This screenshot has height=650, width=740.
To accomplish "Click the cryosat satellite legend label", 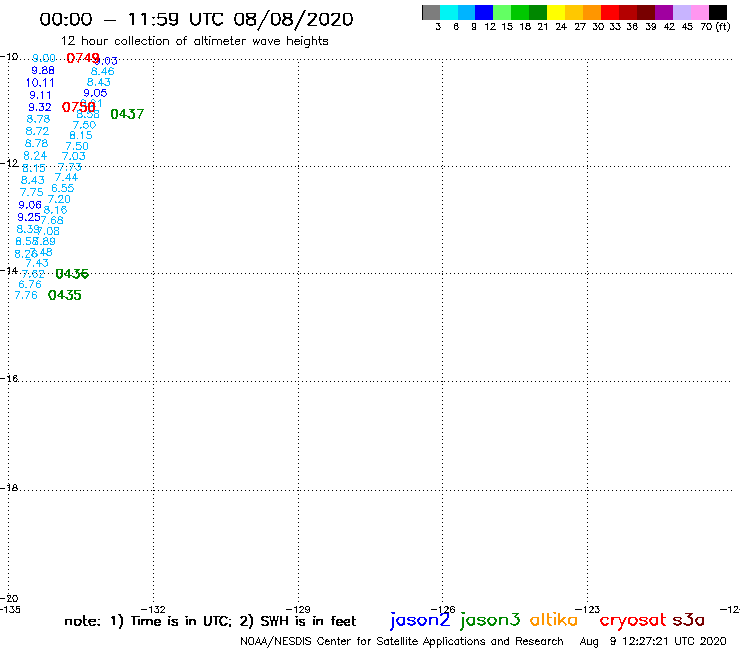I will click(x=633, y=620).
